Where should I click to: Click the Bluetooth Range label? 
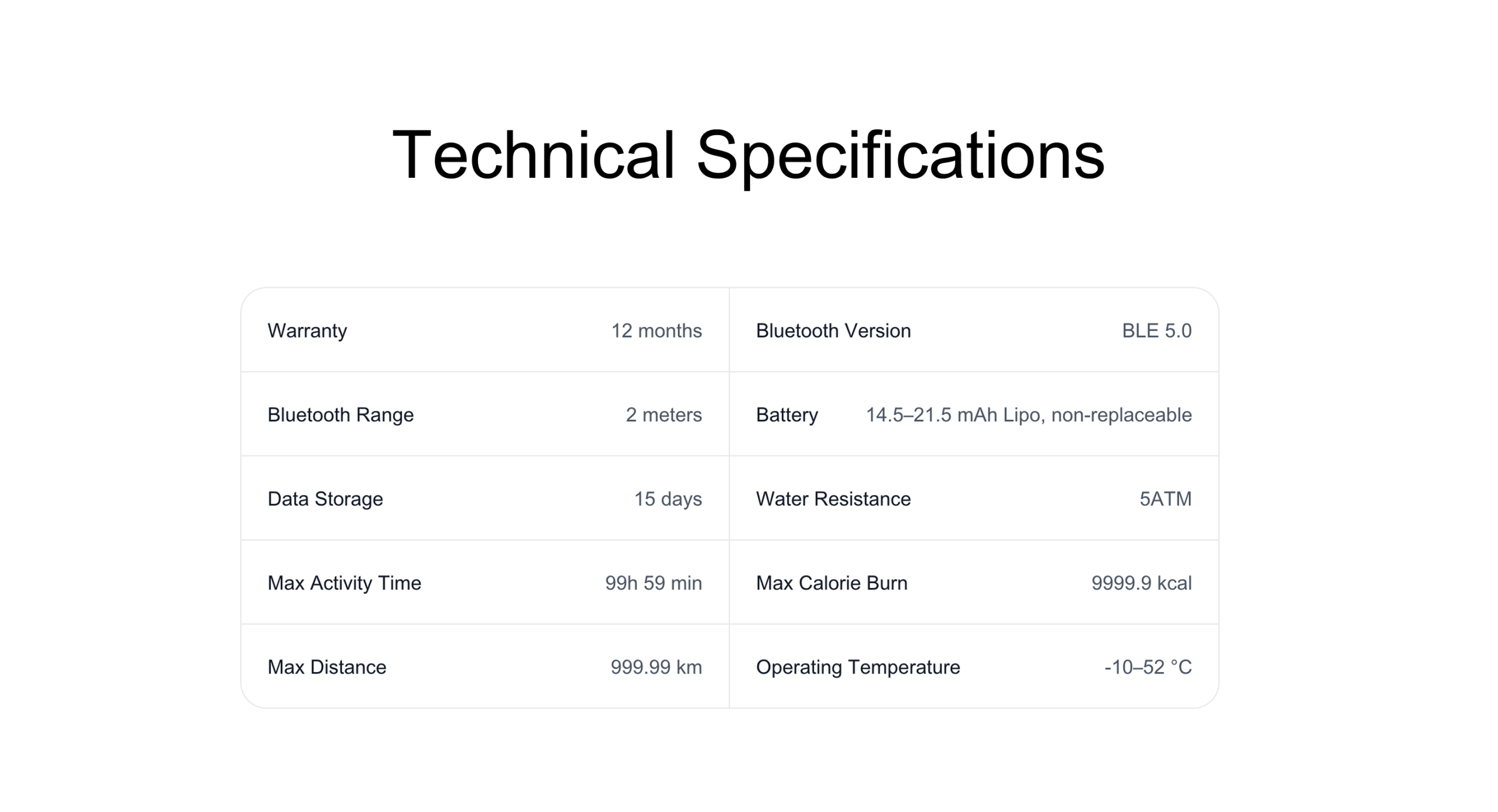[x=340, y=415]
